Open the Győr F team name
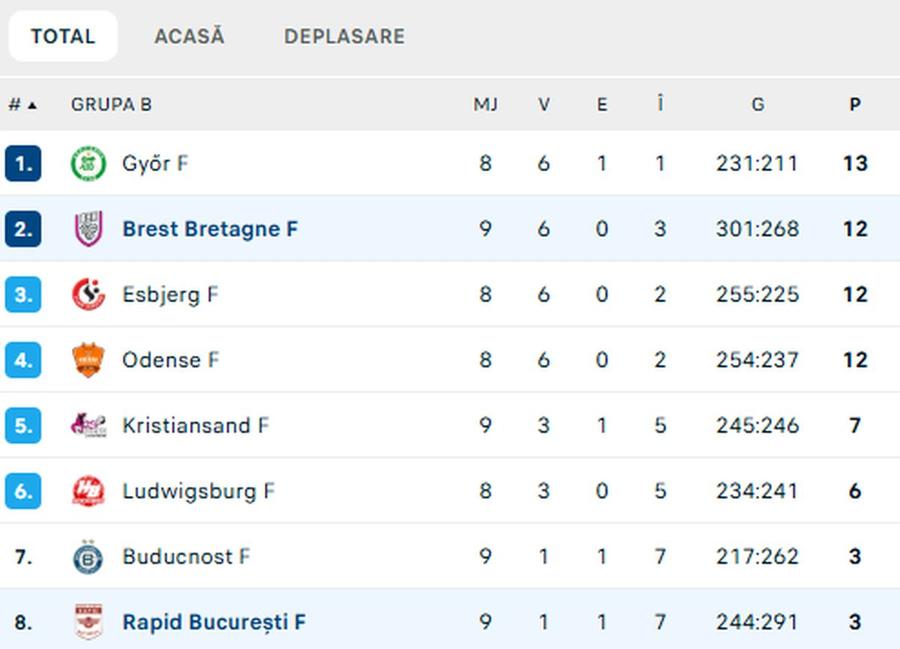 (x=155, y=164)
